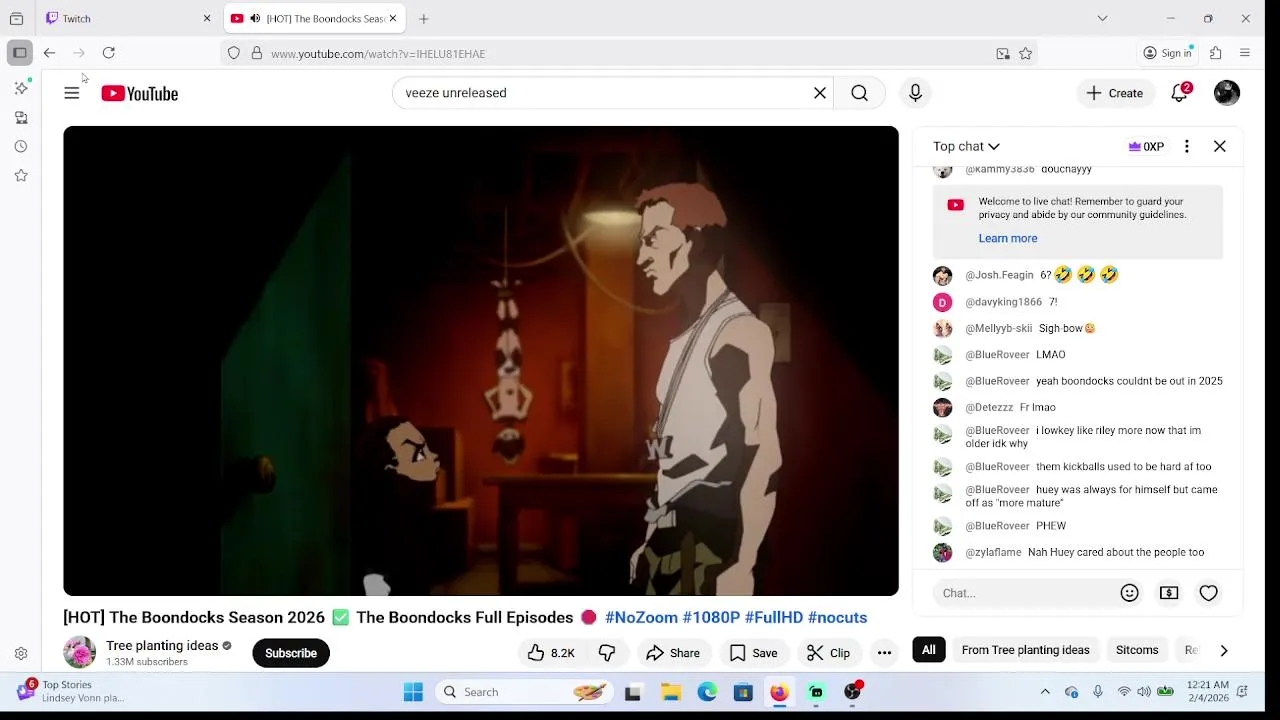Show more chips with right arrow
The image size is (1280, 720).
coord(1224,650)
